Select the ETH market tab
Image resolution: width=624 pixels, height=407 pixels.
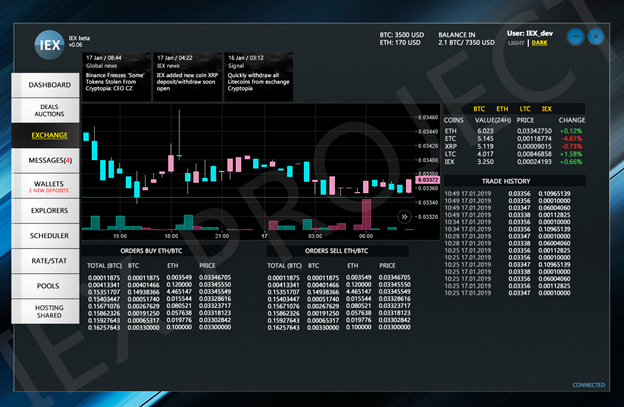(502, 109)
